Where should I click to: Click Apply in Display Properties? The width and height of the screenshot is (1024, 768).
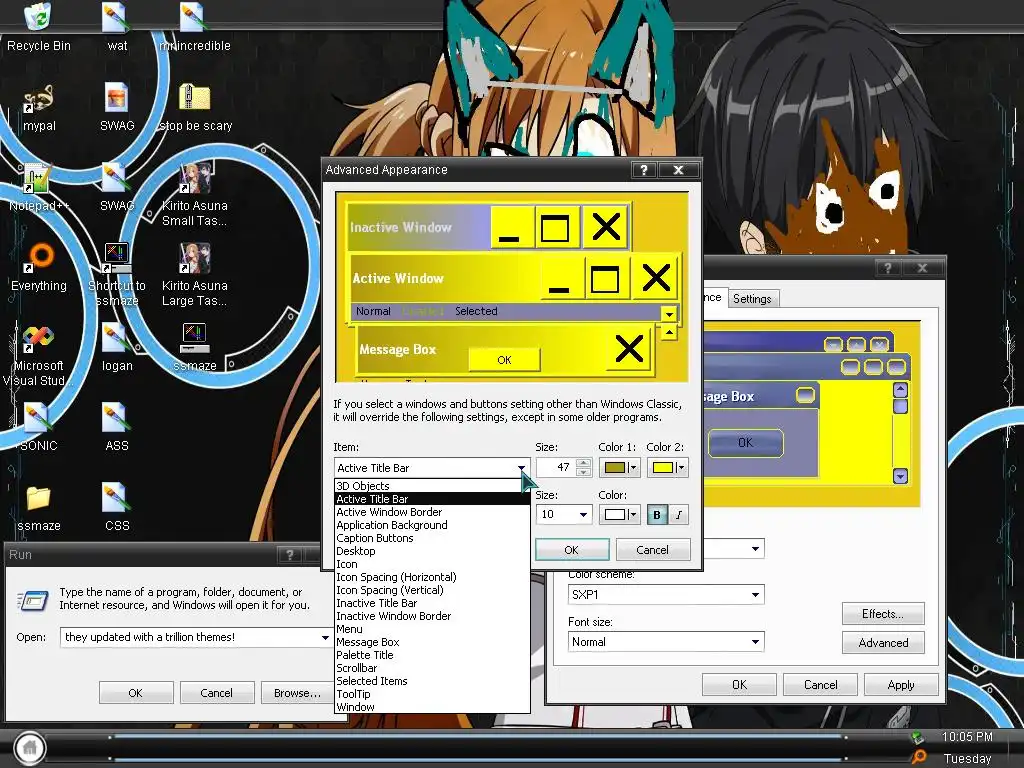(901, 685)
